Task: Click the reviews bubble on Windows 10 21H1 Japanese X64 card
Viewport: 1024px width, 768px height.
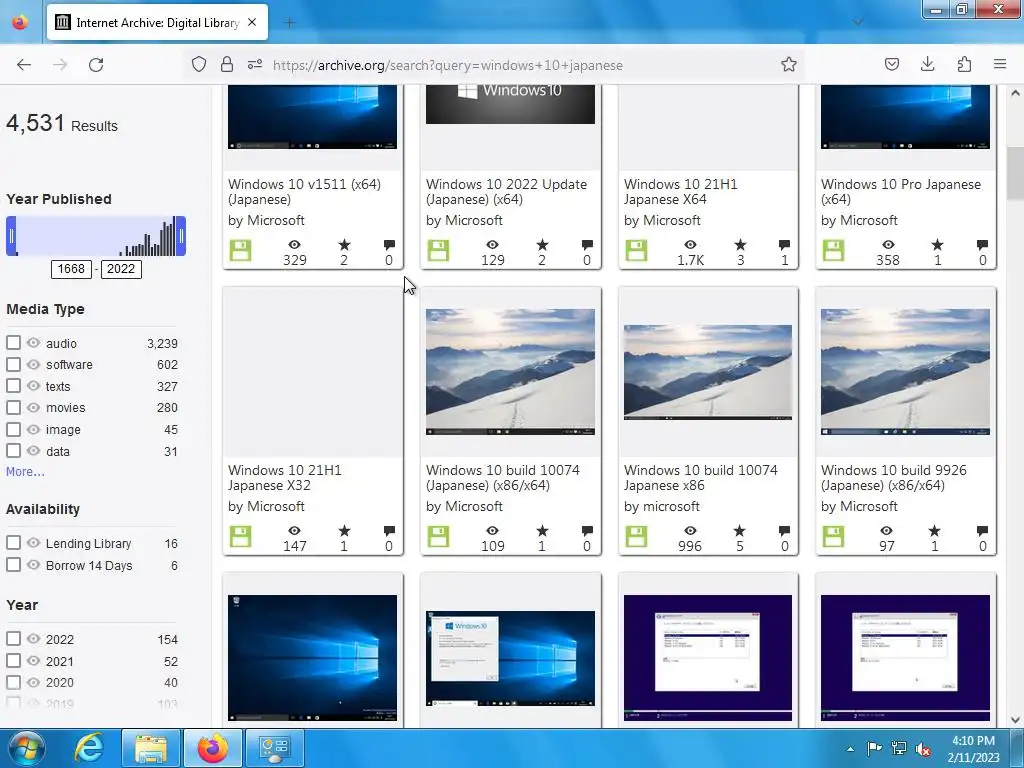Action: coord(784,245)
